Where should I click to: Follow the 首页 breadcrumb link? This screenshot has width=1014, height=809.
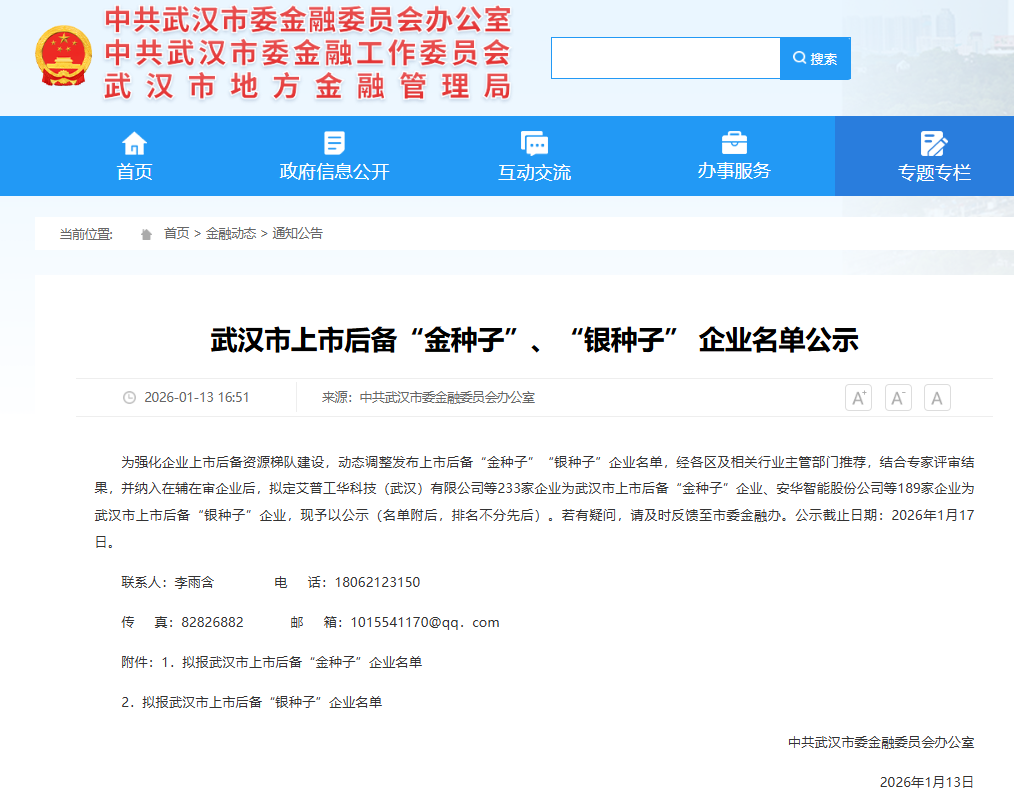coord(176,233)
